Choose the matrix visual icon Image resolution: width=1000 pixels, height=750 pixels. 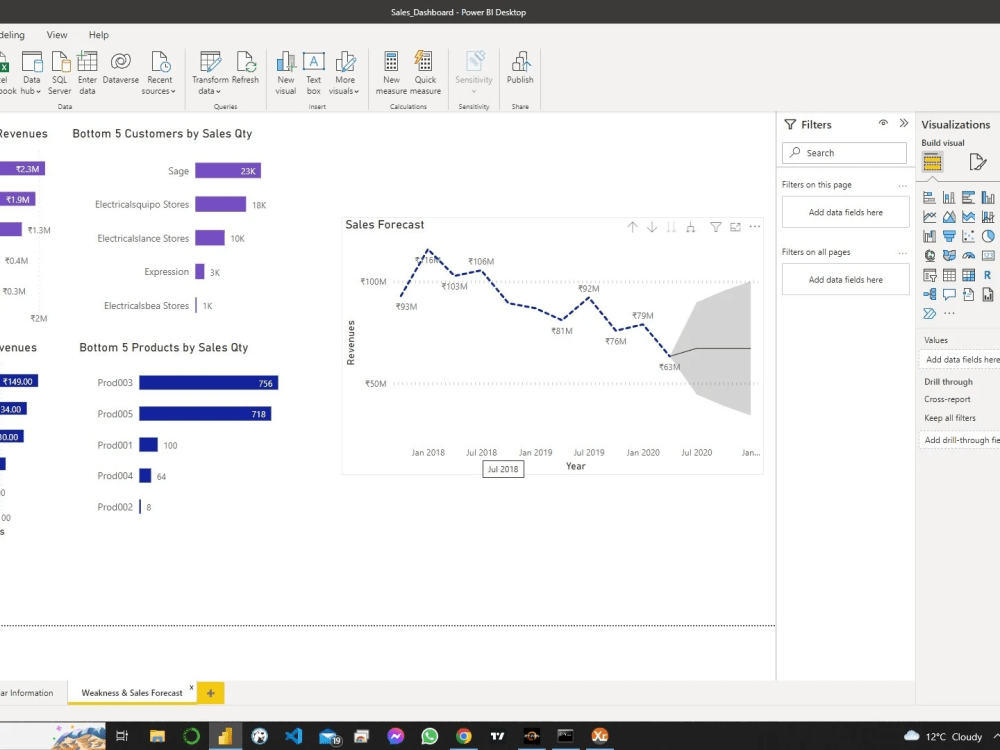pos(970,274)
